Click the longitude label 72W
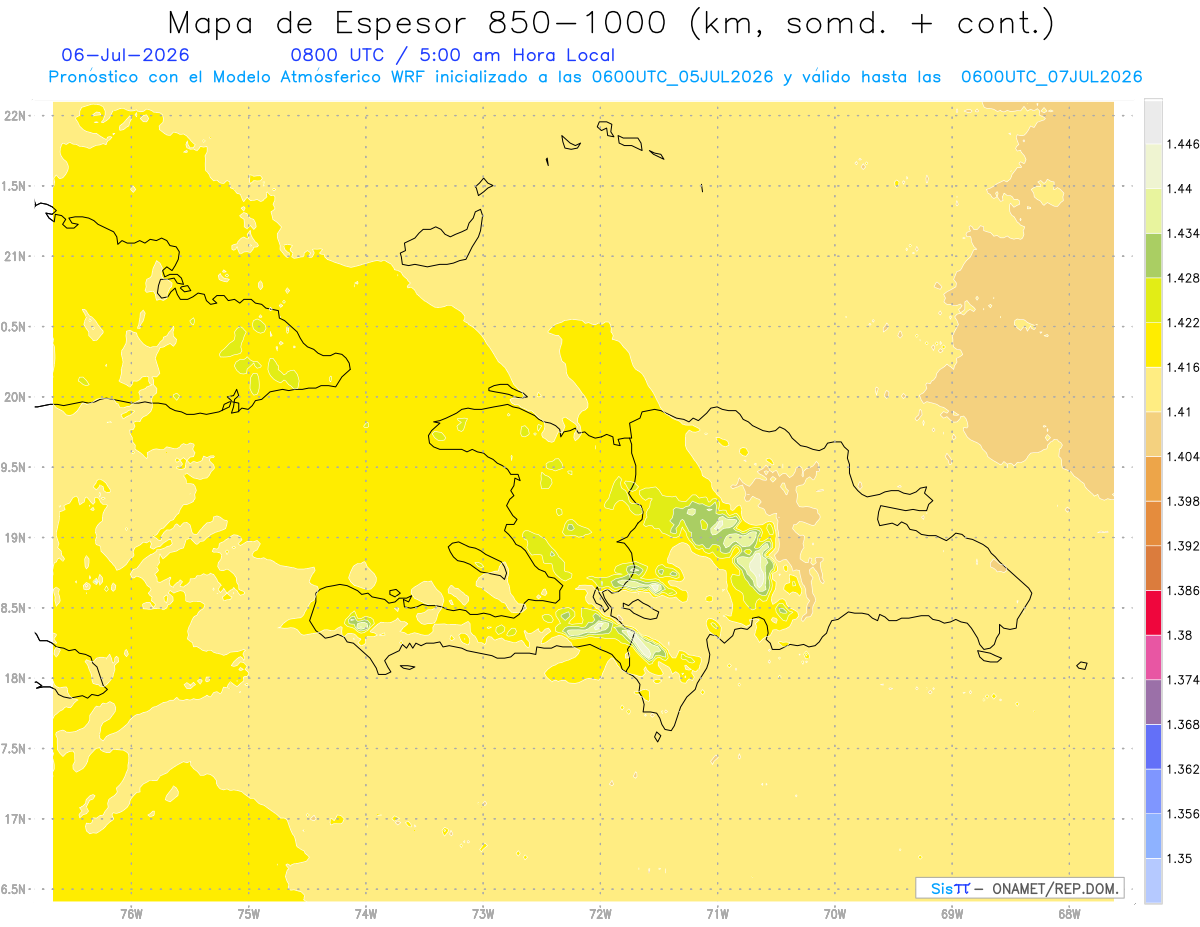Viewport: 1200px width, 927px height. 601,914
